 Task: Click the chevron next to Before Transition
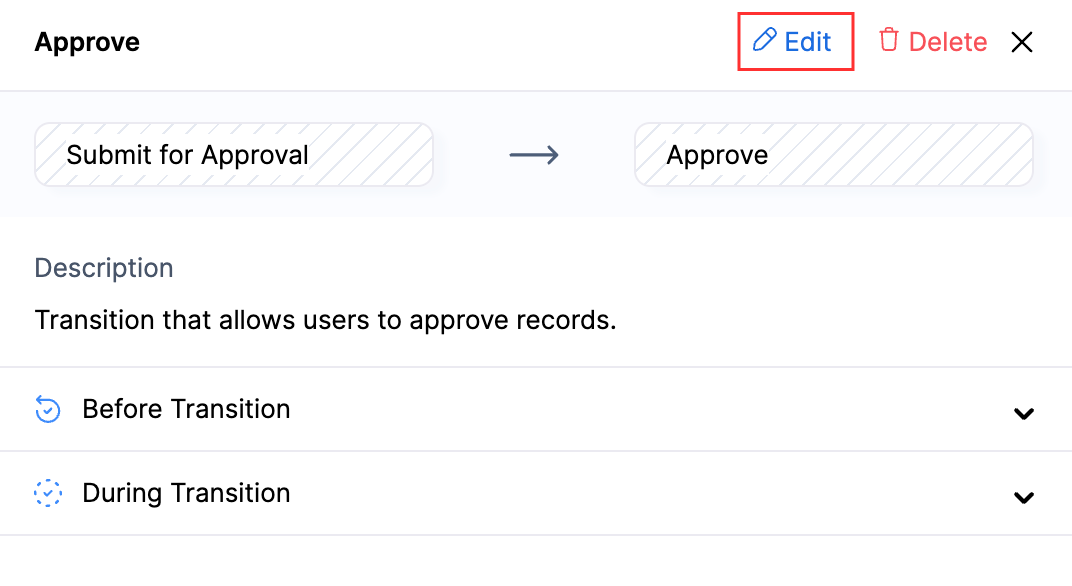(1023, 413)
